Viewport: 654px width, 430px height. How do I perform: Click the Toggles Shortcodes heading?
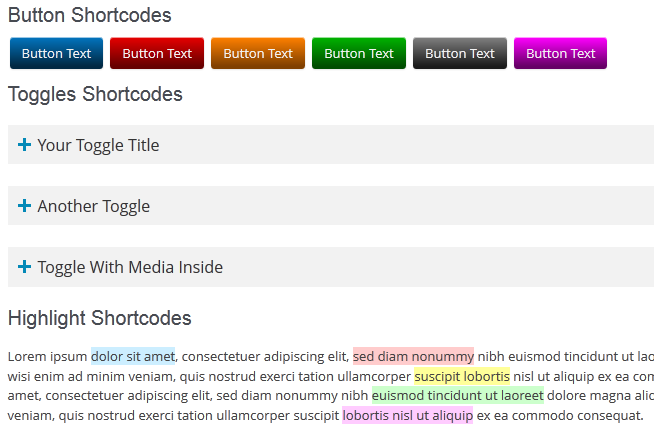tap(95, 94)
